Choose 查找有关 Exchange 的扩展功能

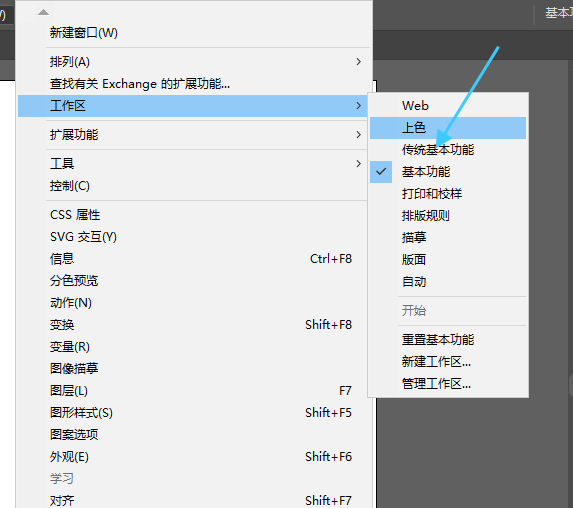tap(193, 84)
